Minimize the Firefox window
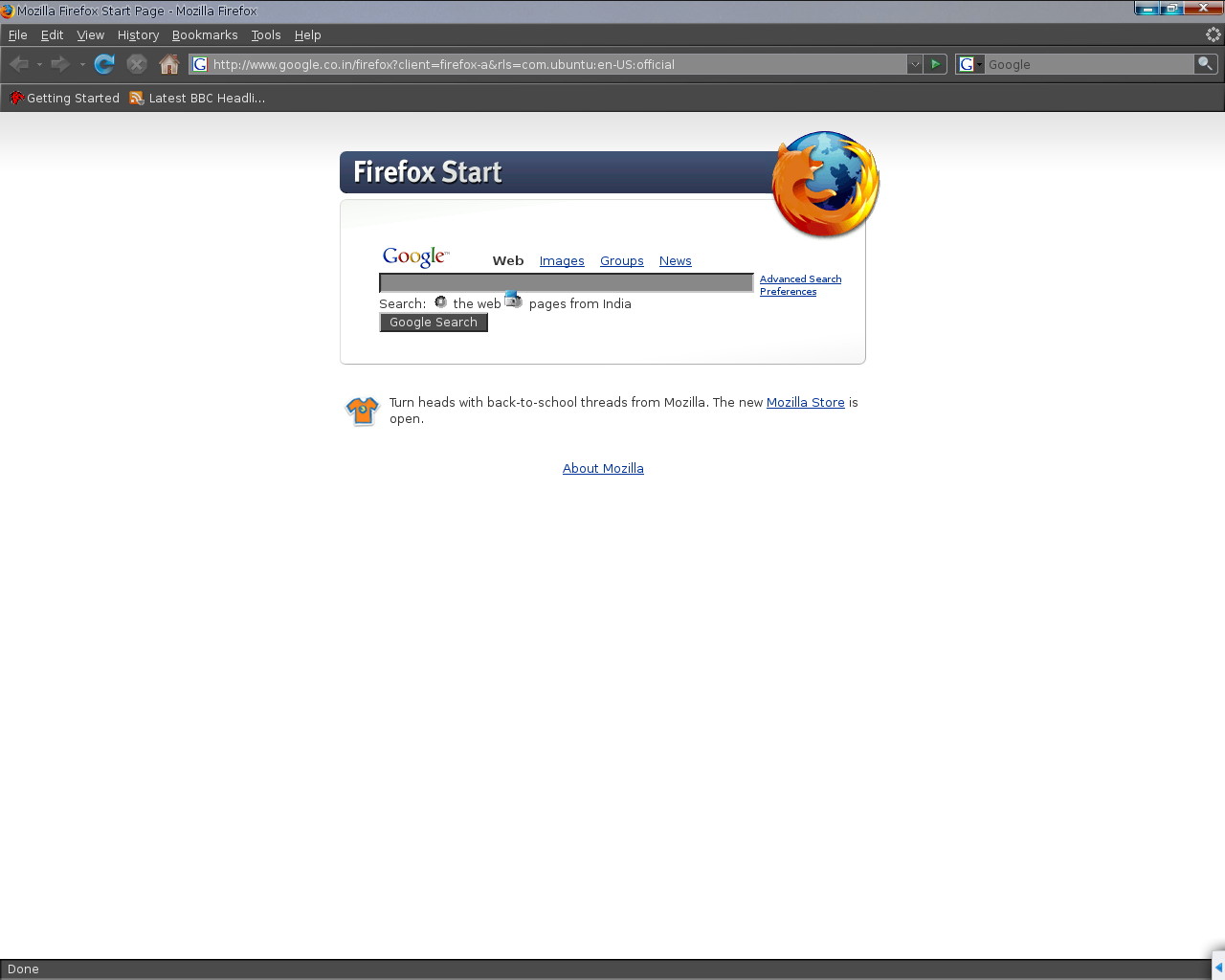This screenshot has height=980, width=1225. pos(1147,9)
